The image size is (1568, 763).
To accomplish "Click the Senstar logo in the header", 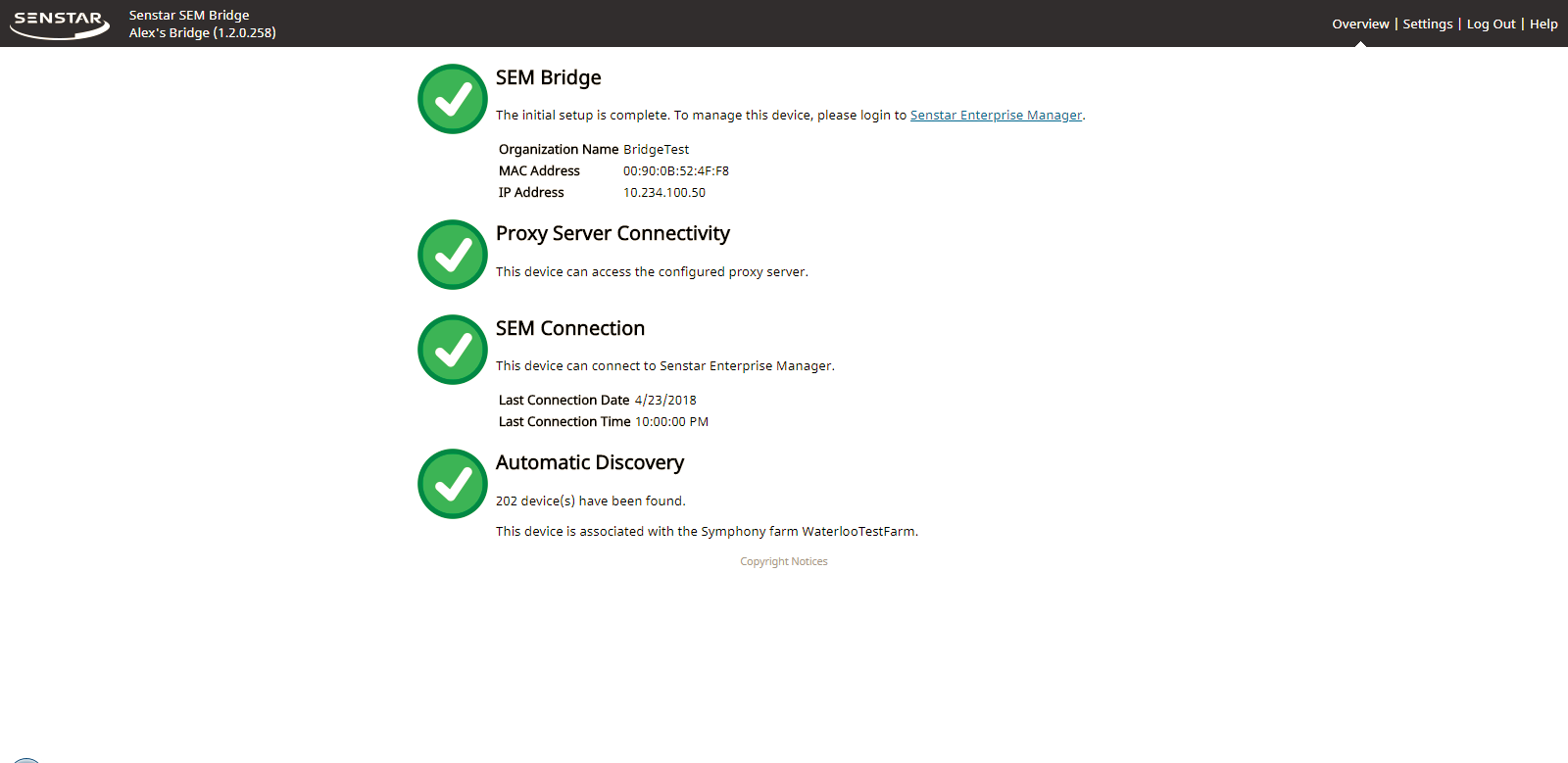I will [60, 24].
